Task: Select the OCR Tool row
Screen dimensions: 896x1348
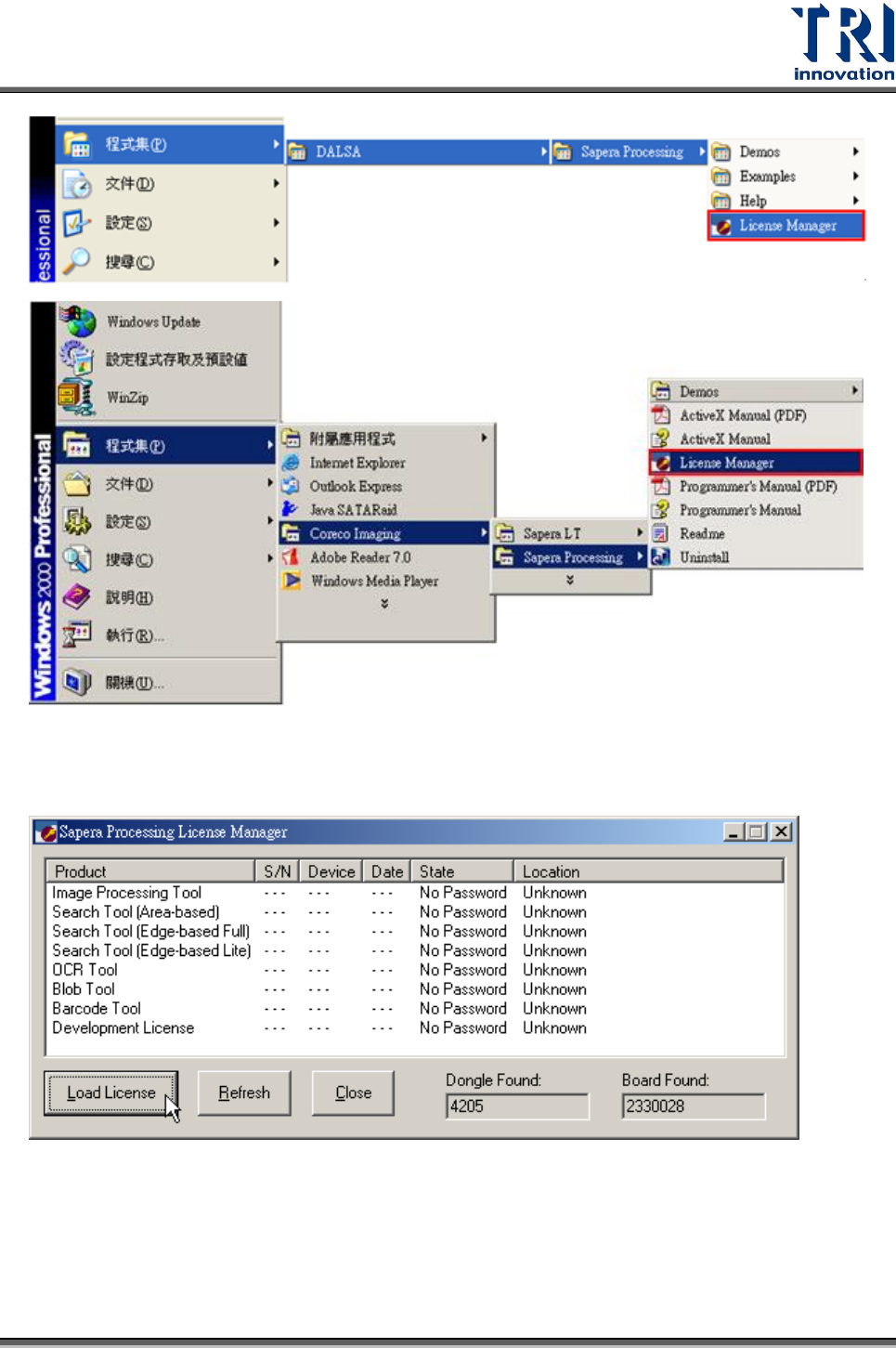Action: tap(415, 970)
